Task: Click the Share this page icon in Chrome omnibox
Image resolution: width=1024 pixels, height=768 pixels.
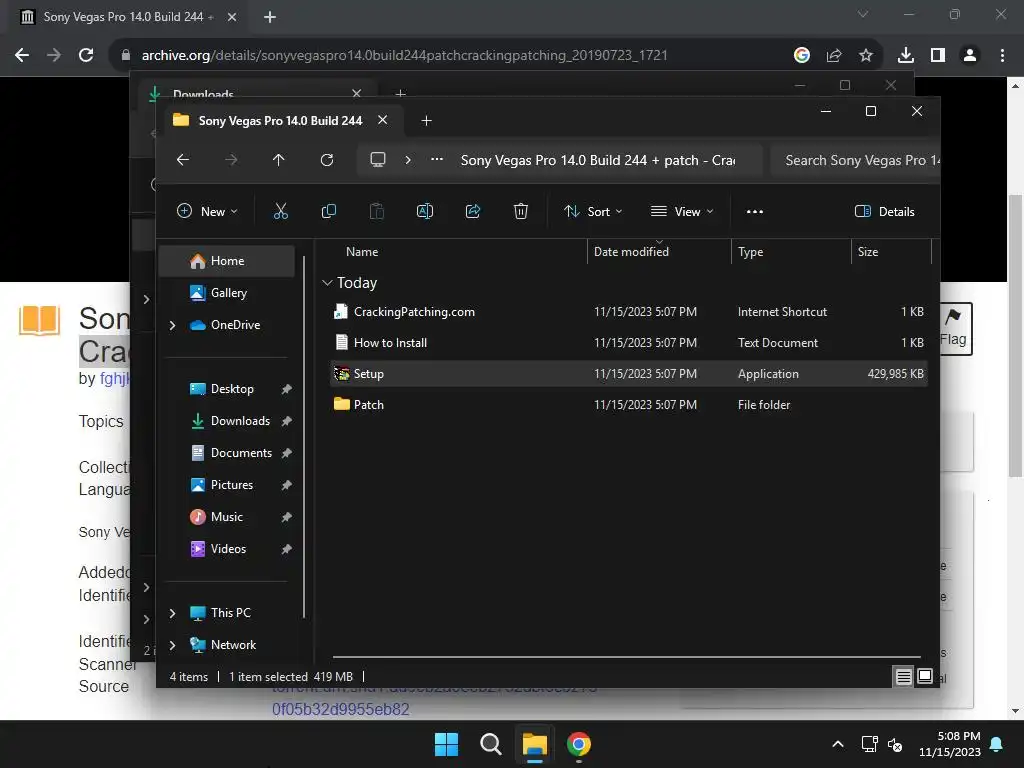Action: point(834,56)
